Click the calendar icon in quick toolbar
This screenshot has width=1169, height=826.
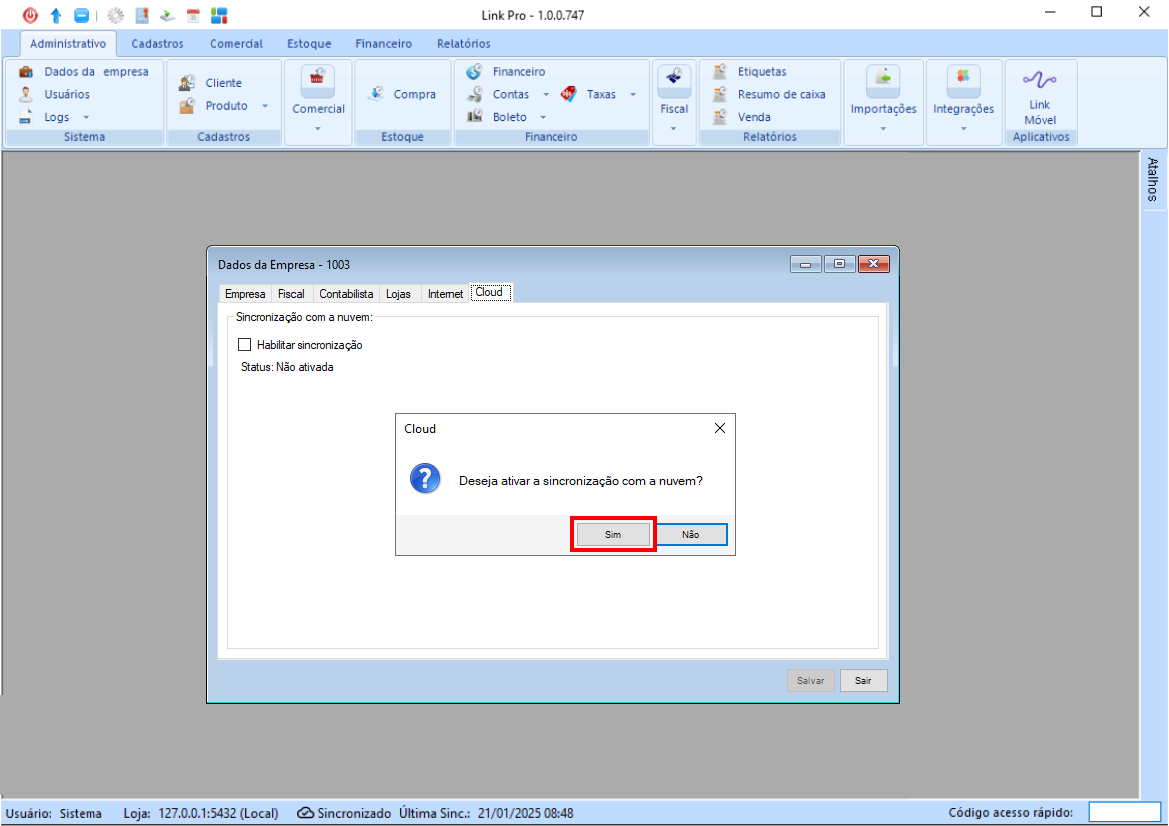(193, 15)
